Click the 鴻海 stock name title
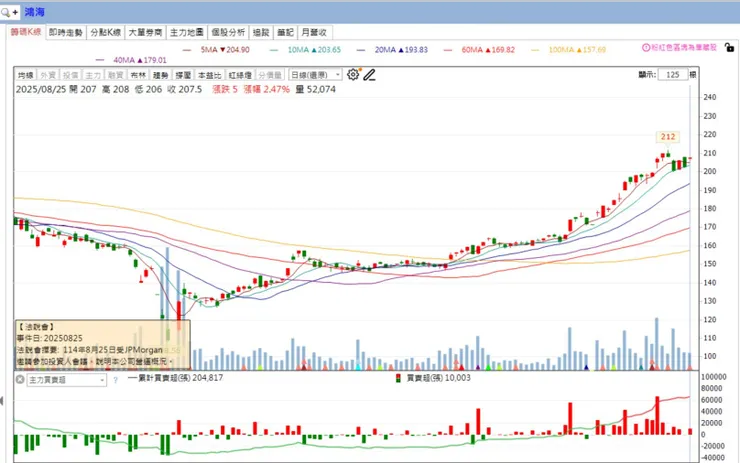Viewport: 740px width, 463px height. pos(34,12)
